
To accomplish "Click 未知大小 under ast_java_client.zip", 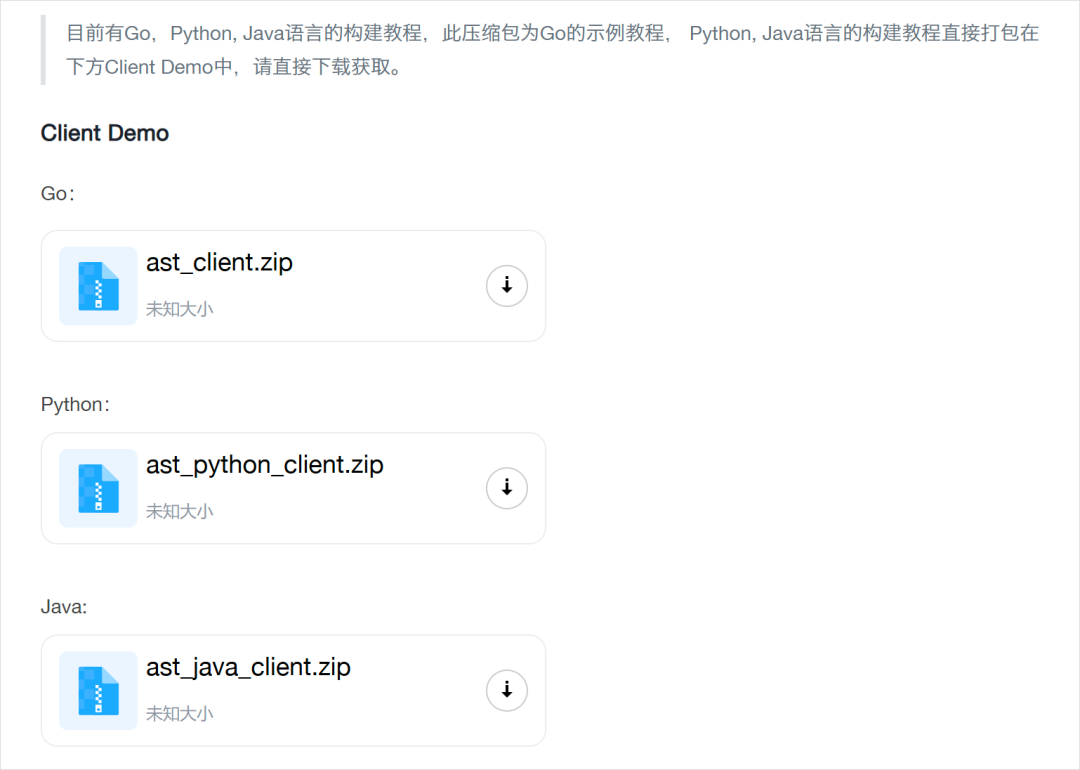I will click(180, 714).
